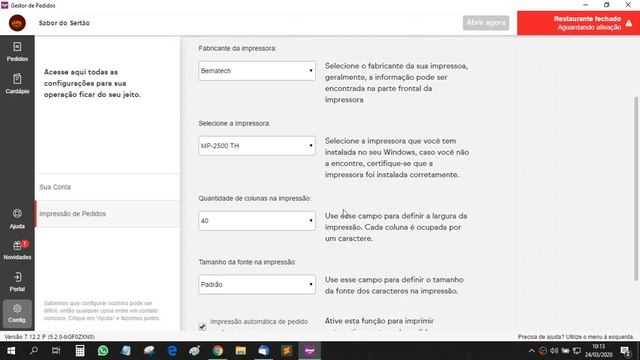640x360 pixels.
Task: Select the Config gear in sidebar
Action: pyautogui.click(x=17, y=314)
